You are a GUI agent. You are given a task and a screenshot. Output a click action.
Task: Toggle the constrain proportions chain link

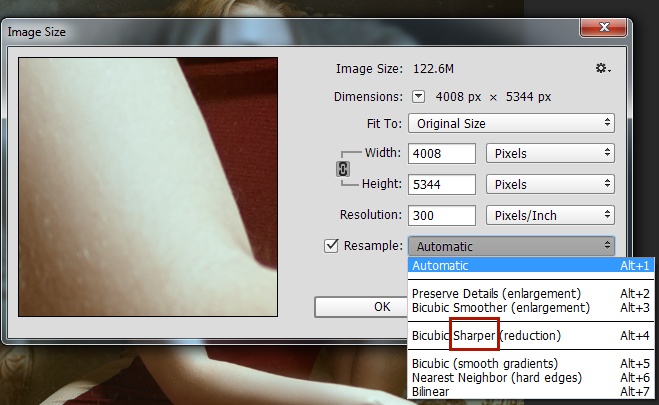coord(342,169)
